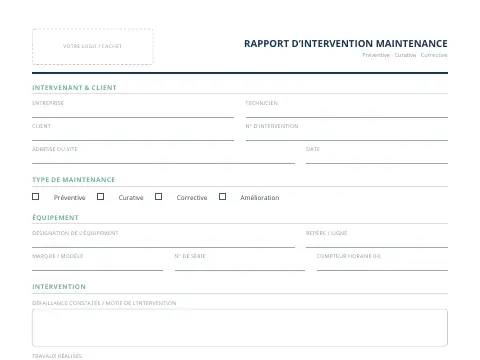The height and width of the screenshot is (360, 480).
Task: Select the Adresse du site field
Action: 163,159
